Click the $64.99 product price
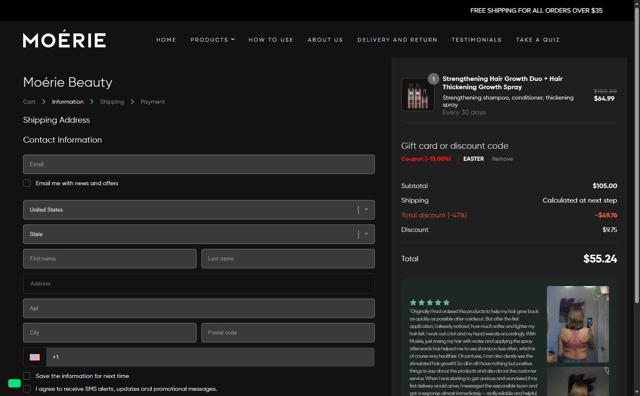The width and height of the screenshot is (640, 396). tap(604, 98)
